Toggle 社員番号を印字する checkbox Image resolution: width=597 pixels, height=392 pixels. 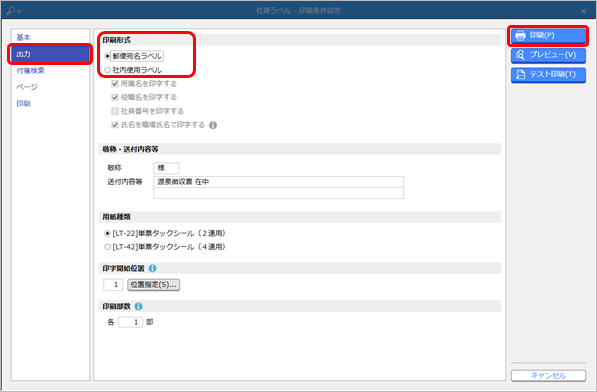coord(115,111)
